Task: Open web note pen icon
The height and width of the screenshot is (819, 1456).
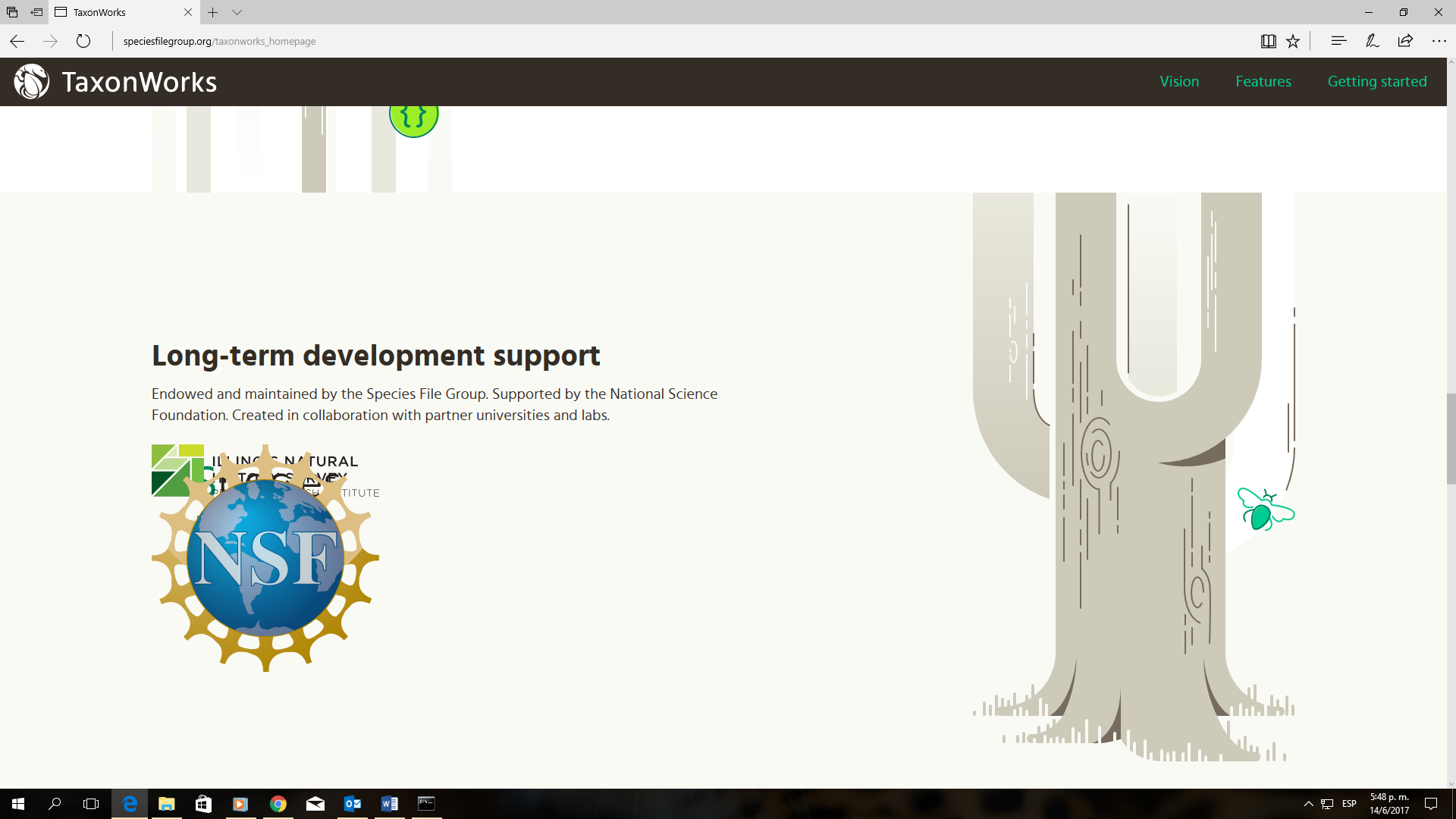Action: tap(1372, 41)
